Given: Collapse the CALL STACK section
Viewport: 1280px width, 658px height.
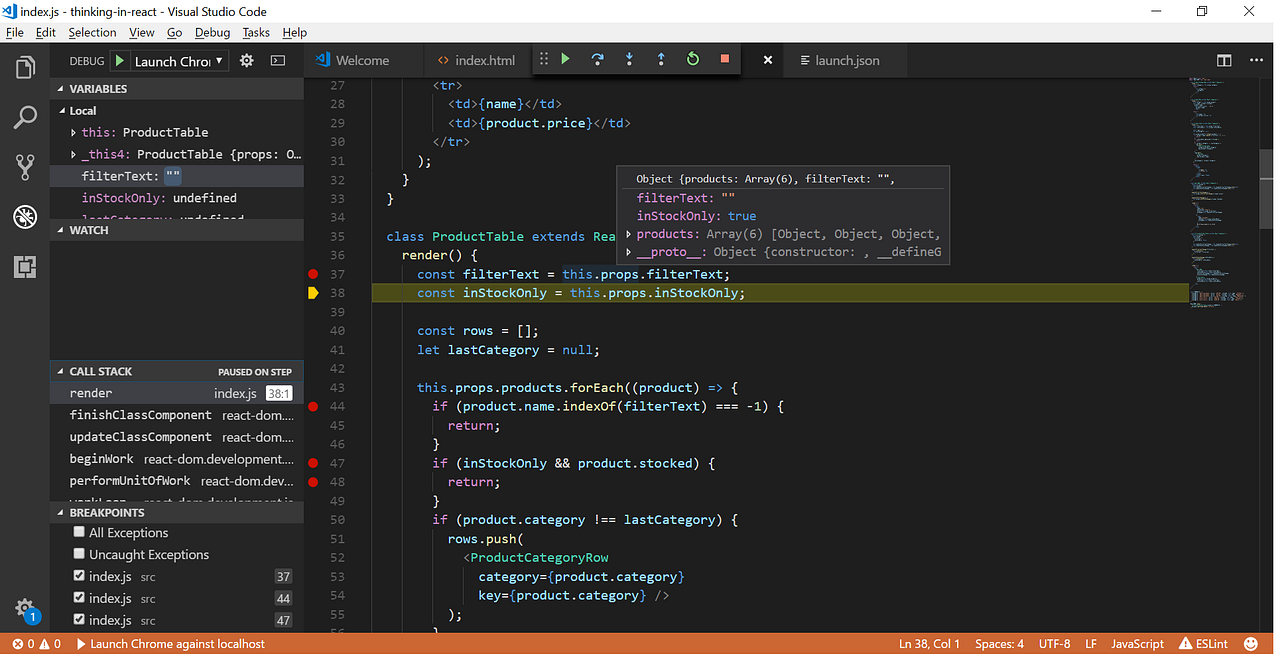Looking at the screenshot, I should pos(177,371).
